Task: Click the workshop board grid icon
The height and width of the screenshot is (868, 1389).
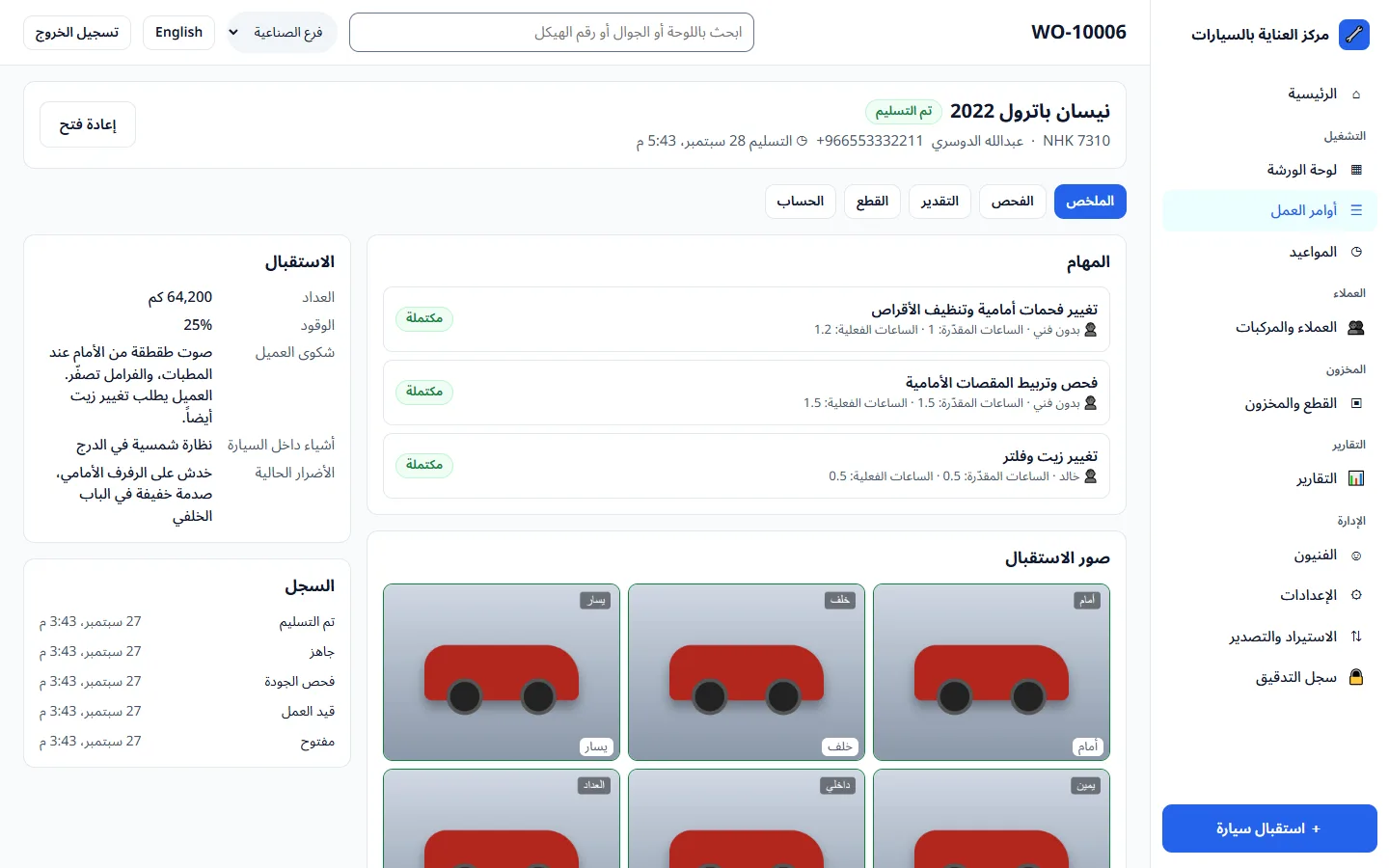Action: (x=1356, y=170)
